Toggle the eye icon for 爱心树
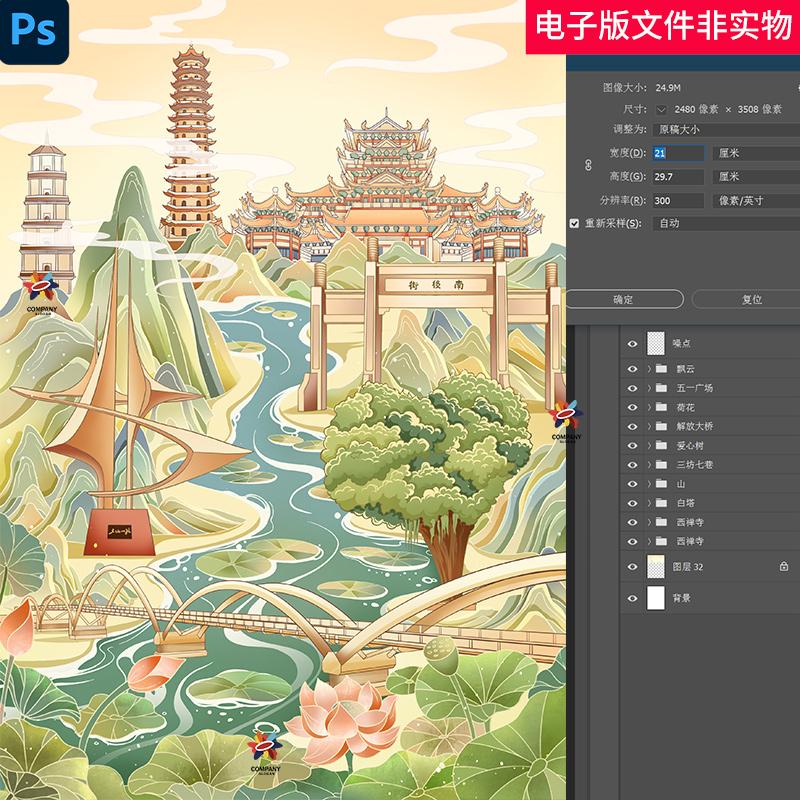Image resolution: width=800 pixels, height=800 pixels. coord(632,446)
